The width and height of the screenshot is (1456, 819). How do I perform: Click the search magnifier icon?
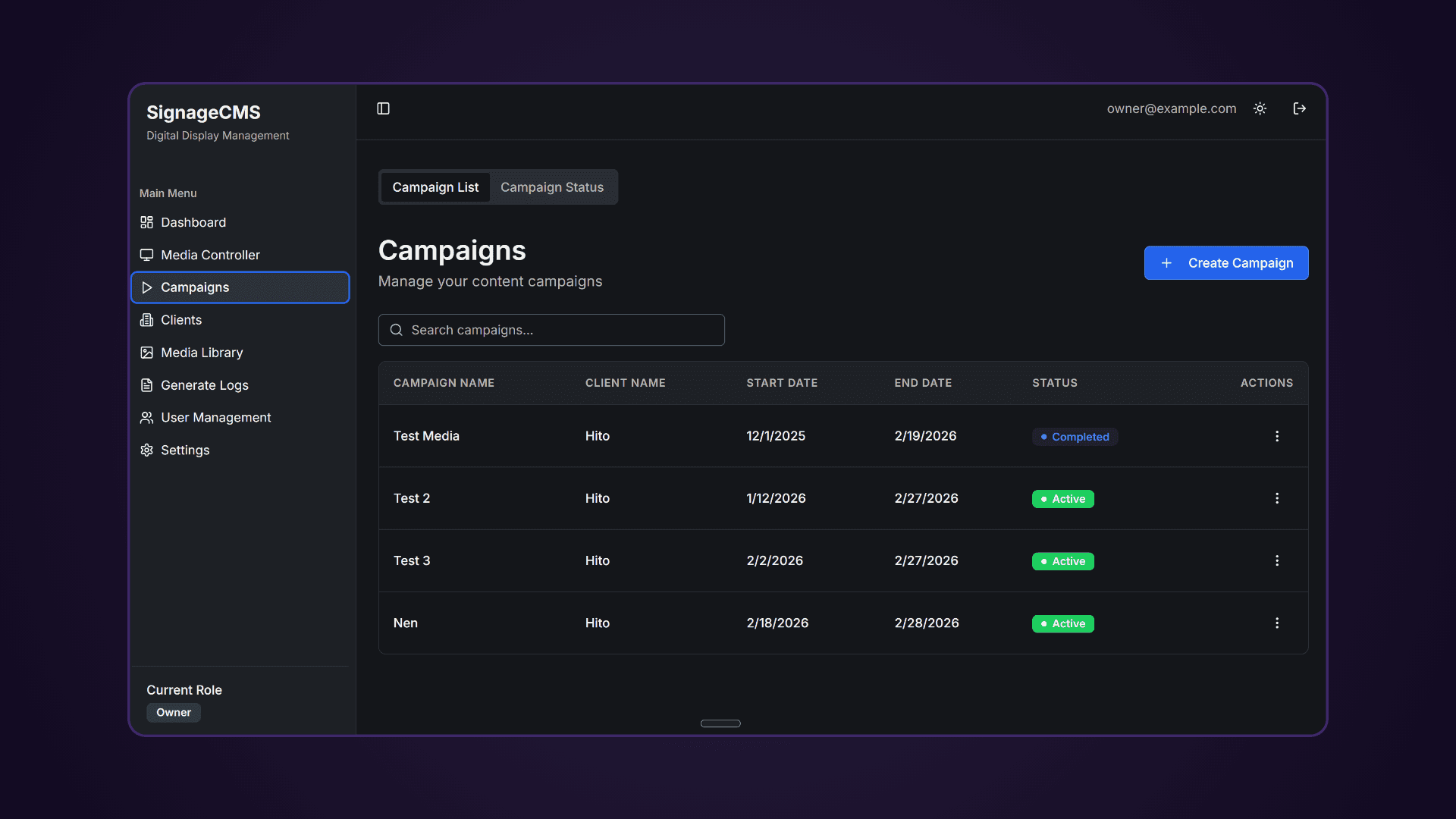point(396,330)
